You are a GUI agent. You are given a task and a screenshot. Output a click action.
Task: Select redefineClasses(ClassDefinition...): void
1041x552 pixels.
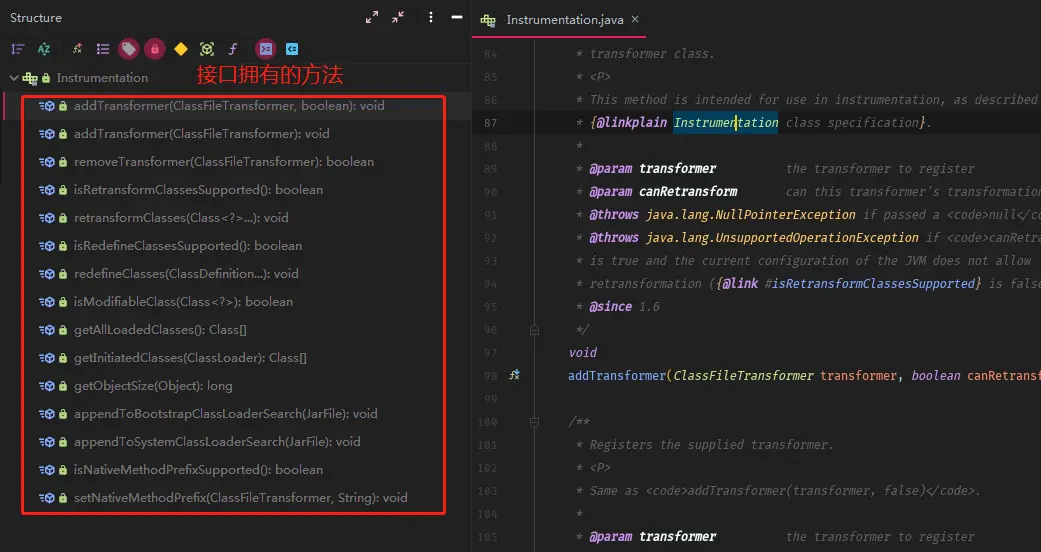[186, 274]
